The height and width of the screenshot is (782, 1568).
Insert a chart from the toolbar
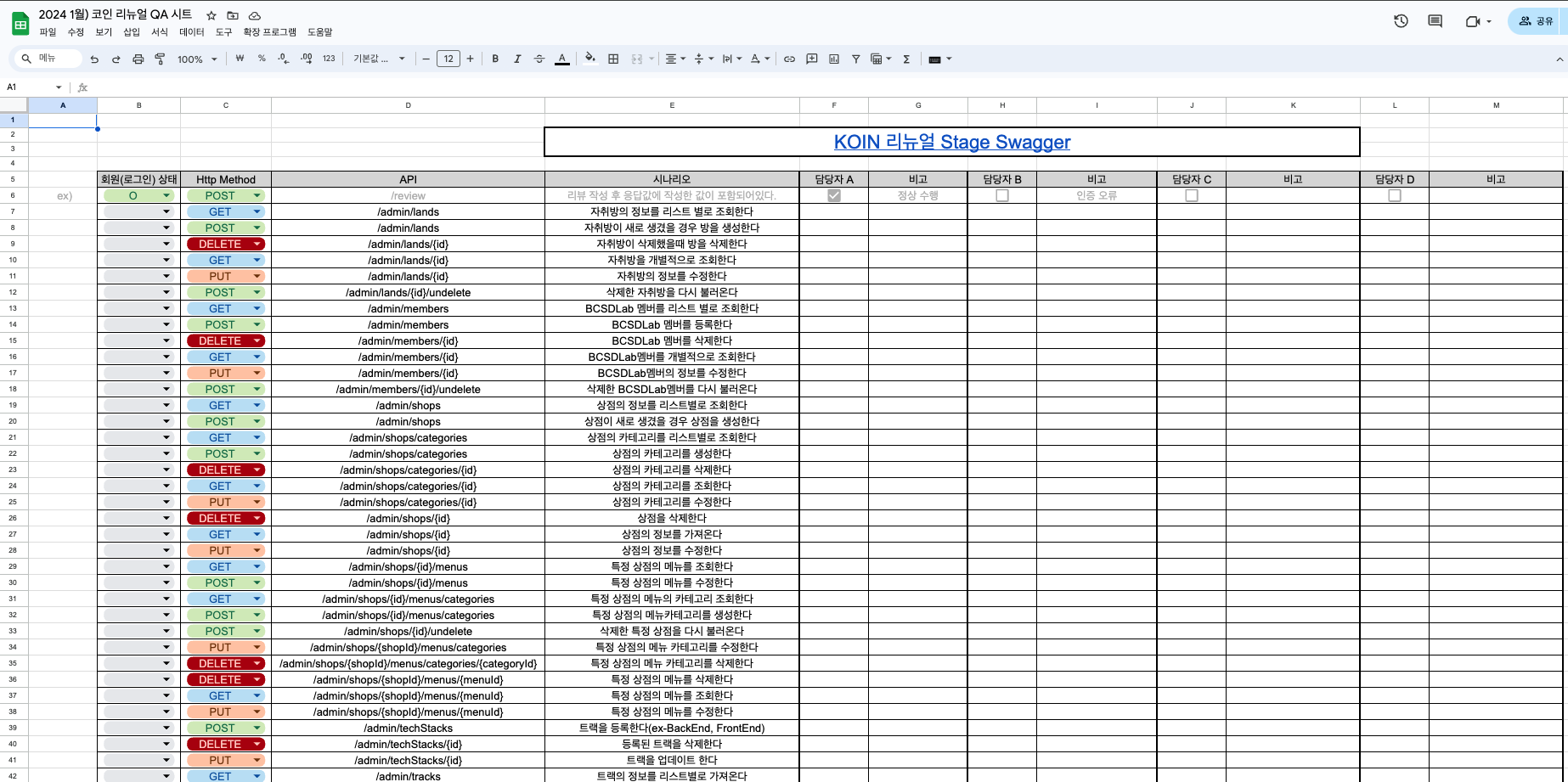(834, 59)
